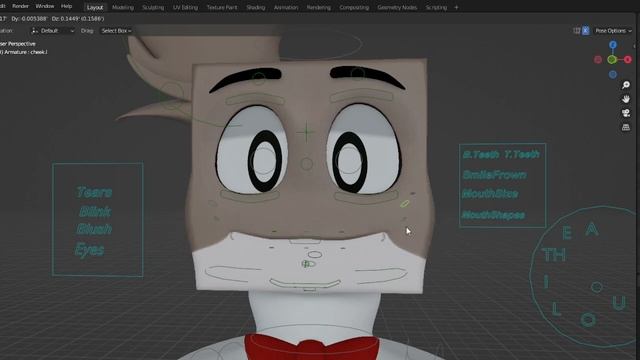Expand the sidebar with the edge arrow
Viewport: 640px width, 360px height.
point(634,46)
